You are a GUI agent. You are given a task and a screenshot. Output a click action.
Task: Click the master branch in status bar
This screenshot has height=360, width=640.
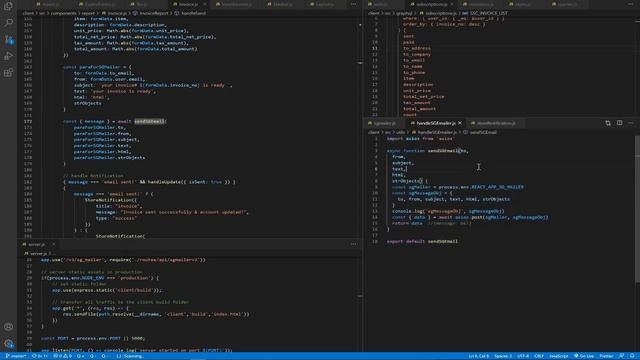click(x=16, y=356)
